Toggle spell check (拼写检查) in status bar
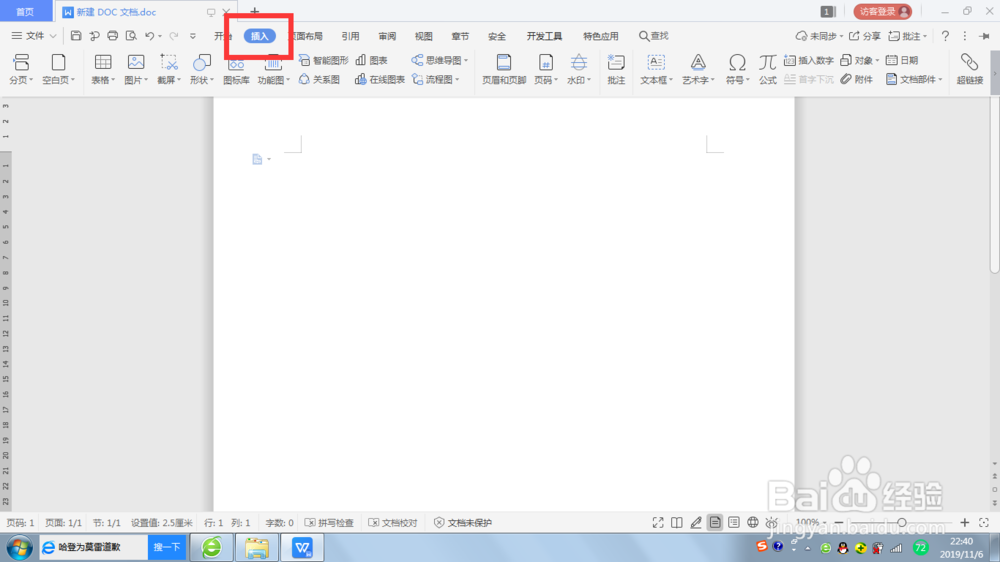 [x=329, y=522]
